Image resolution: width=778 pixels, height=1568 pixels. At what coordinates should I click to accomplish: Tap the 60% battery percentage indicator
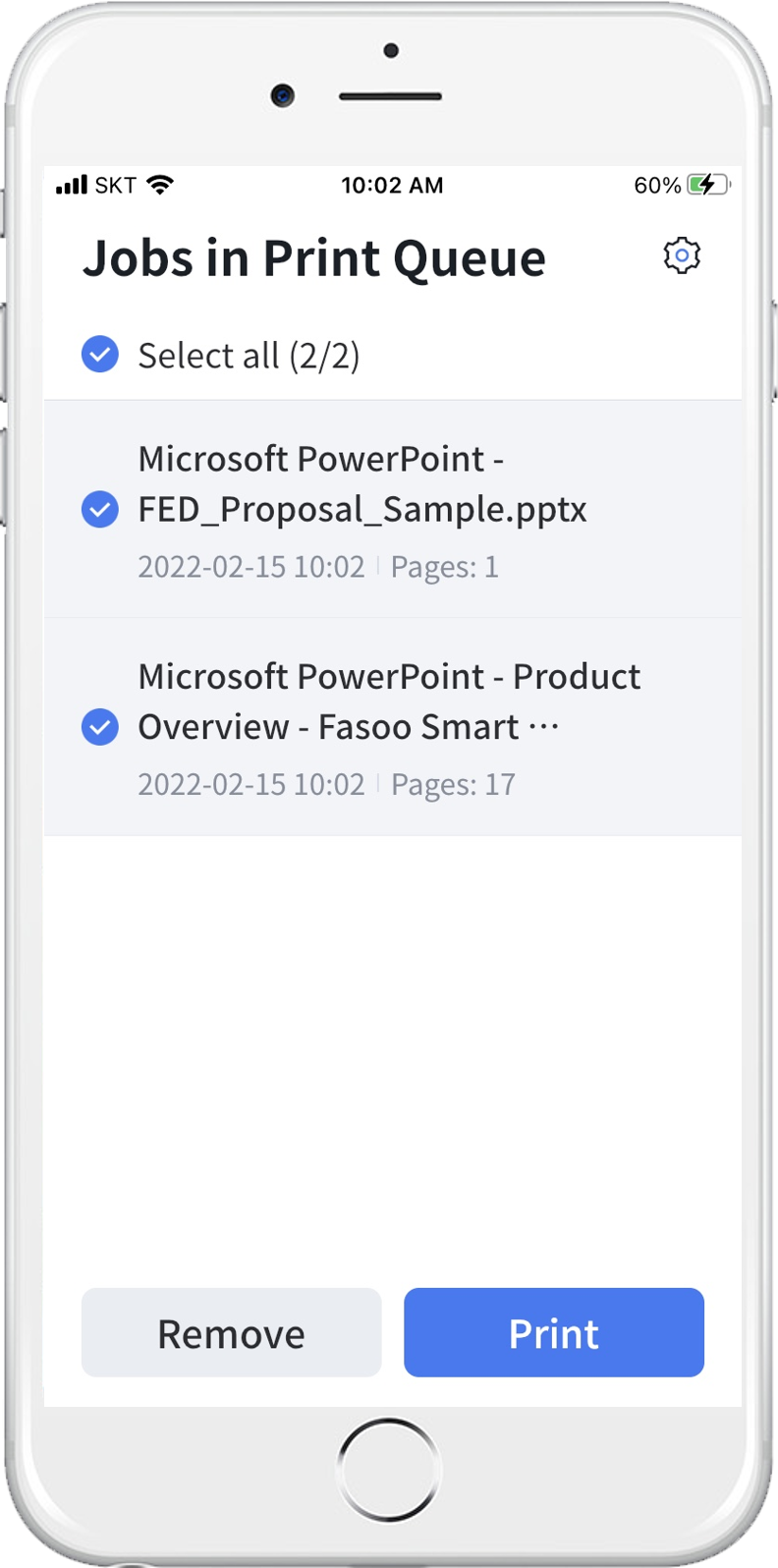(x=656, y=185)
